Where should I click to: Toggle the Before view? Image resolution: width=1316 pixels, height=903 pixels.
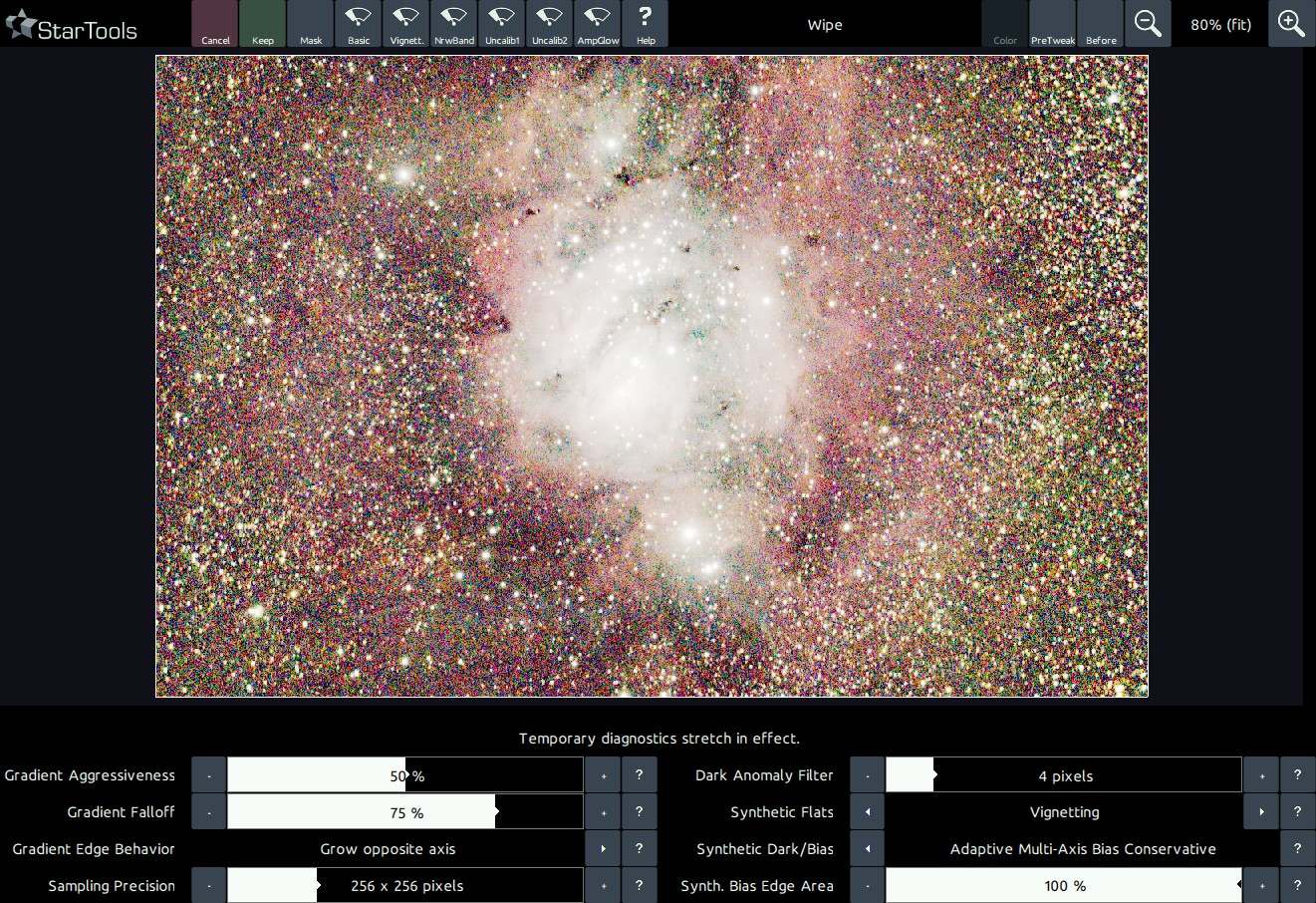click(x=1101, y=24)
